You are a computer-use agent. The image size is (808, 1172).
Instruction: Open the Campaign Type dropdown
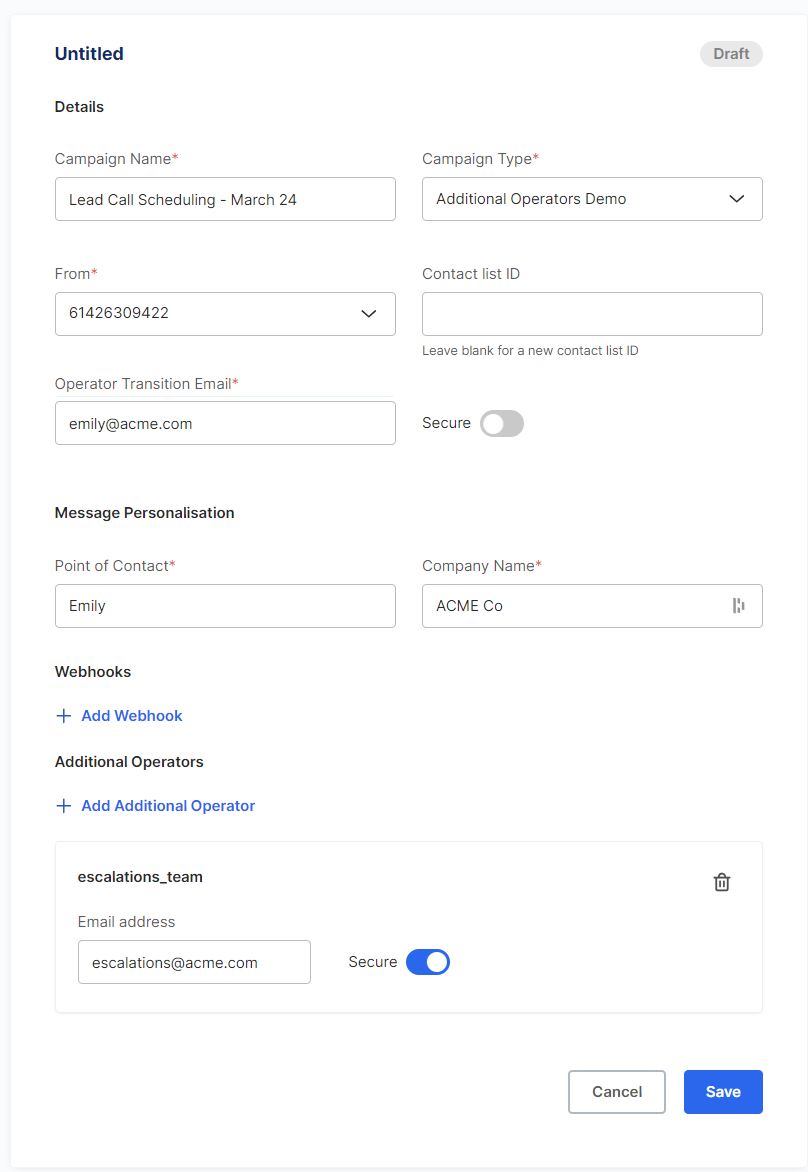(x=592, y=199)
